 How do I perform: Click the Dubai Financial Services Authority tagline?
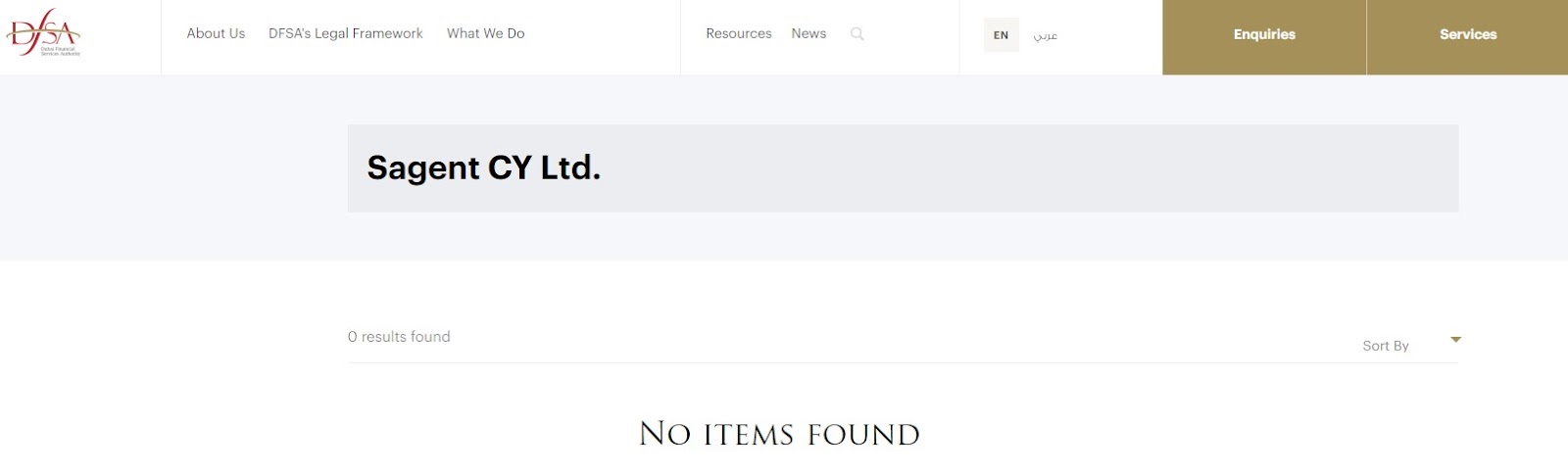pyautogui.click(x=60, y=51)
